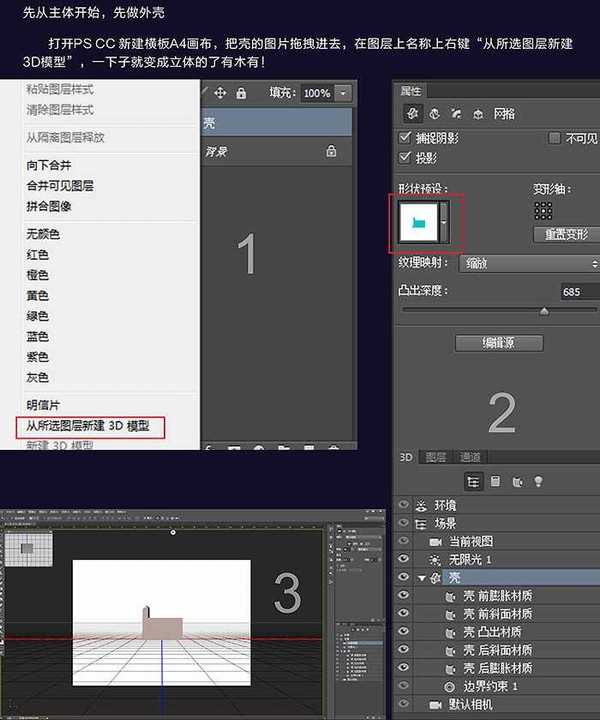The width and height of the screenshot is (600, 720).
Task: Switch to the 3D tab
Action: point(406,457)
